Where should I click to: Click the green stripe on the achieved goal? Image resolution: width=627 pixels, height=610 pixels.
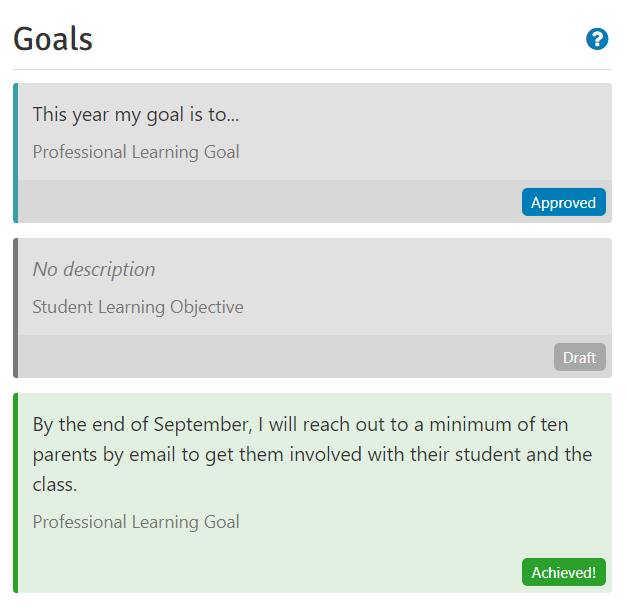[16, 493]
